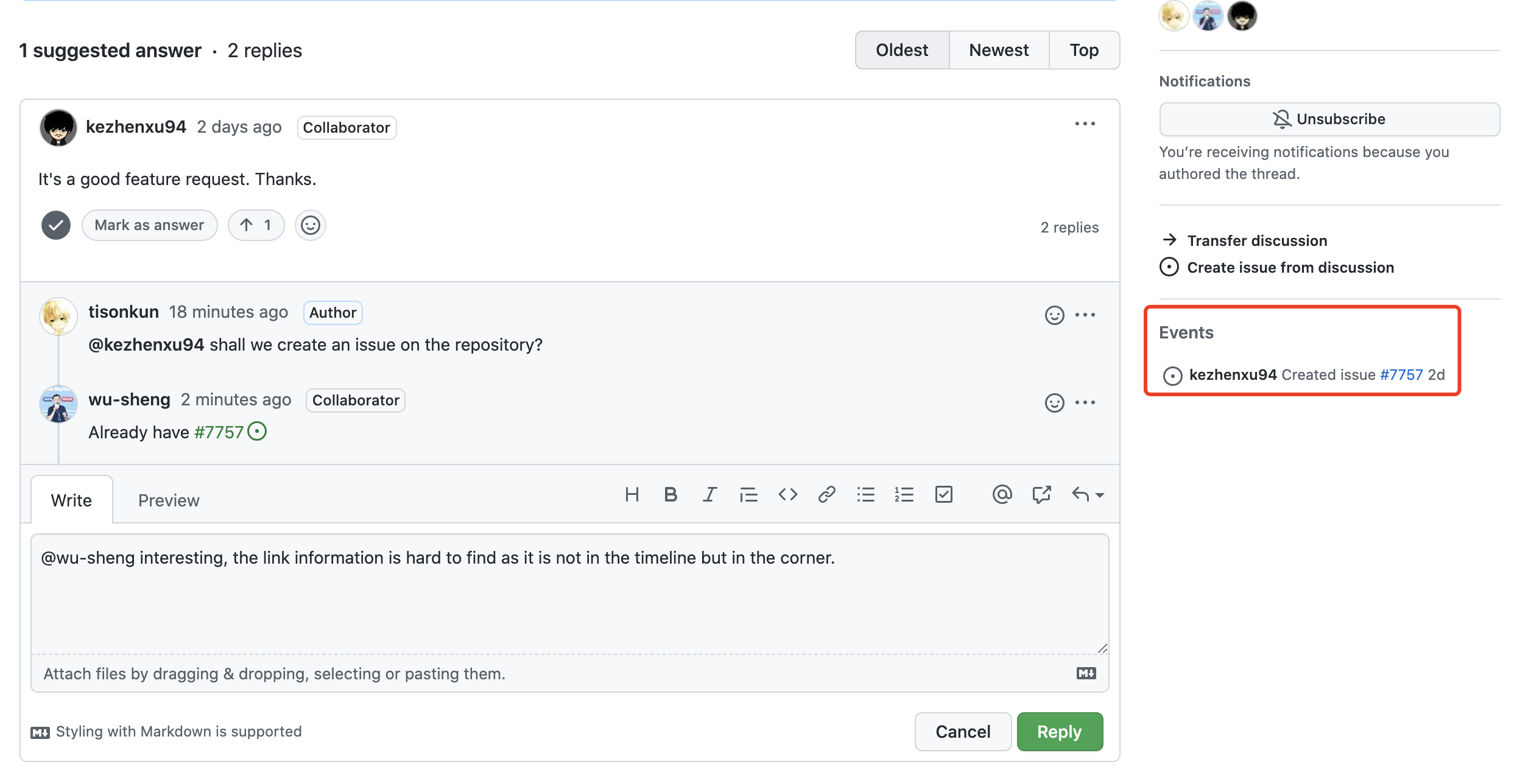
Task: Sort comments by Newest
Action: [x=999, y=50]
